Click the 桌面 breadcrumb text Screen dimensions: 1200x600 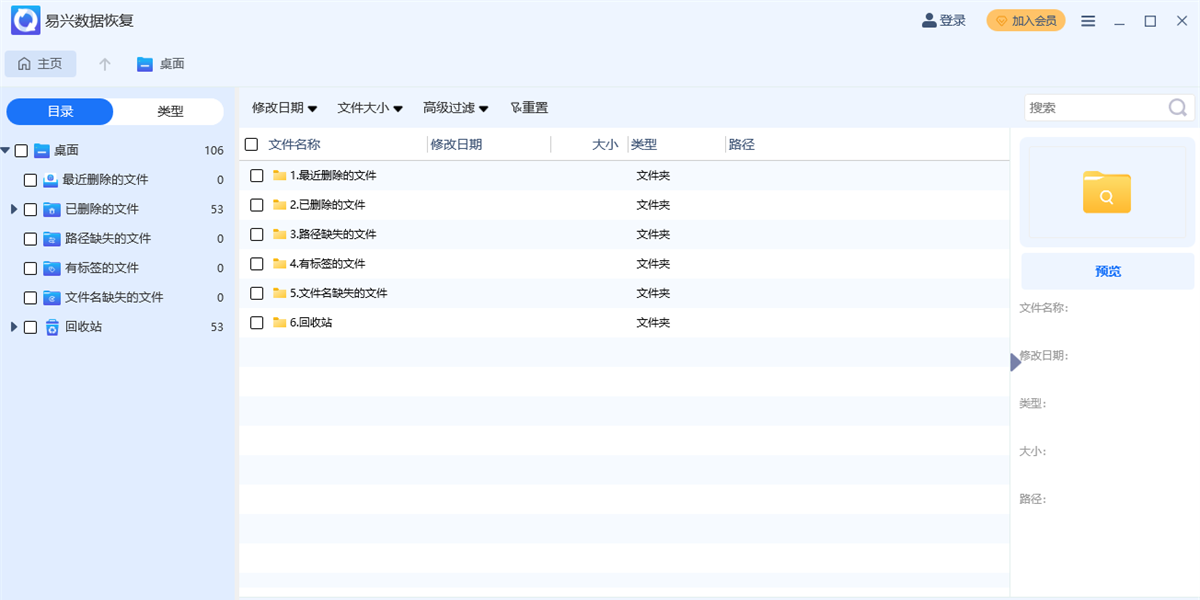(172, 64)
